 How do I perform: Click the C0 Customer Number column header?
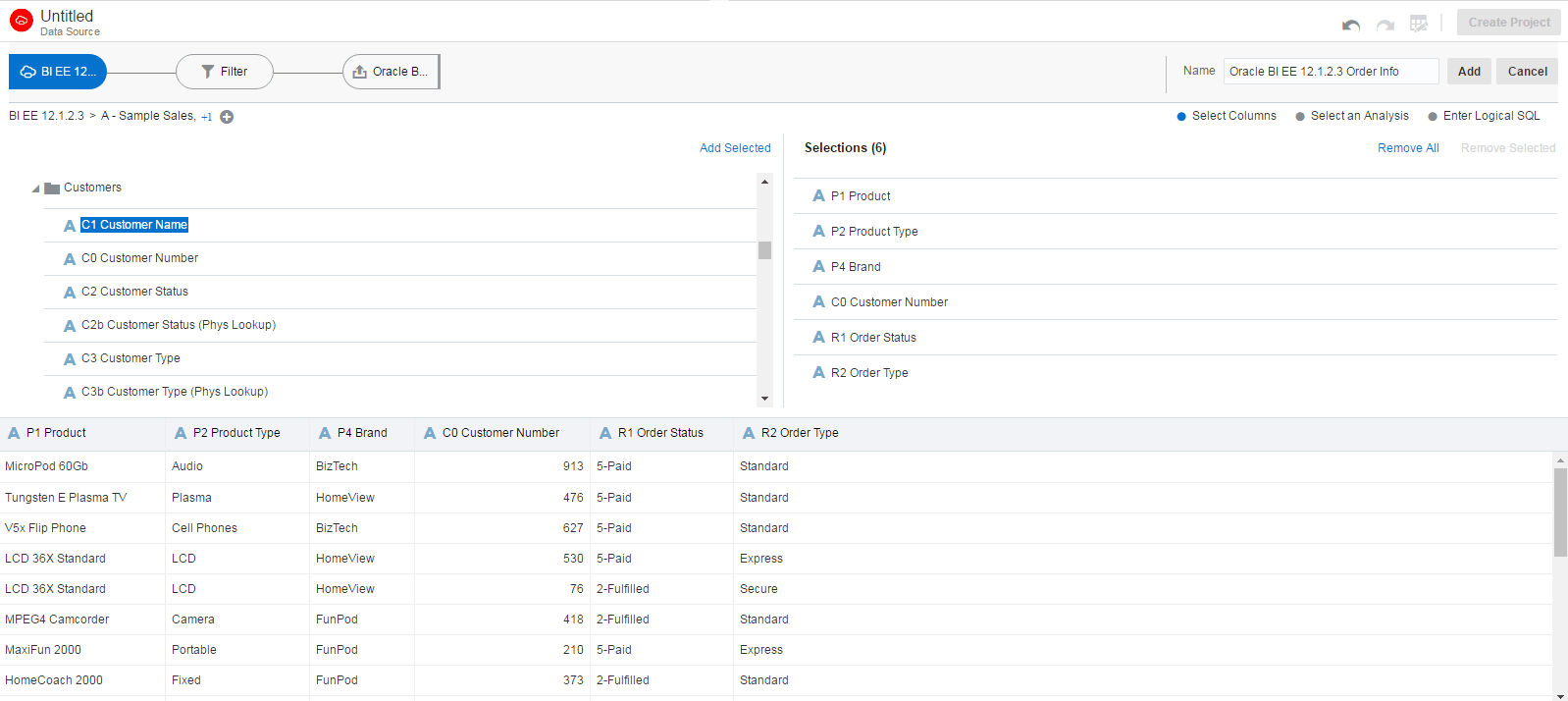point(500,433)
